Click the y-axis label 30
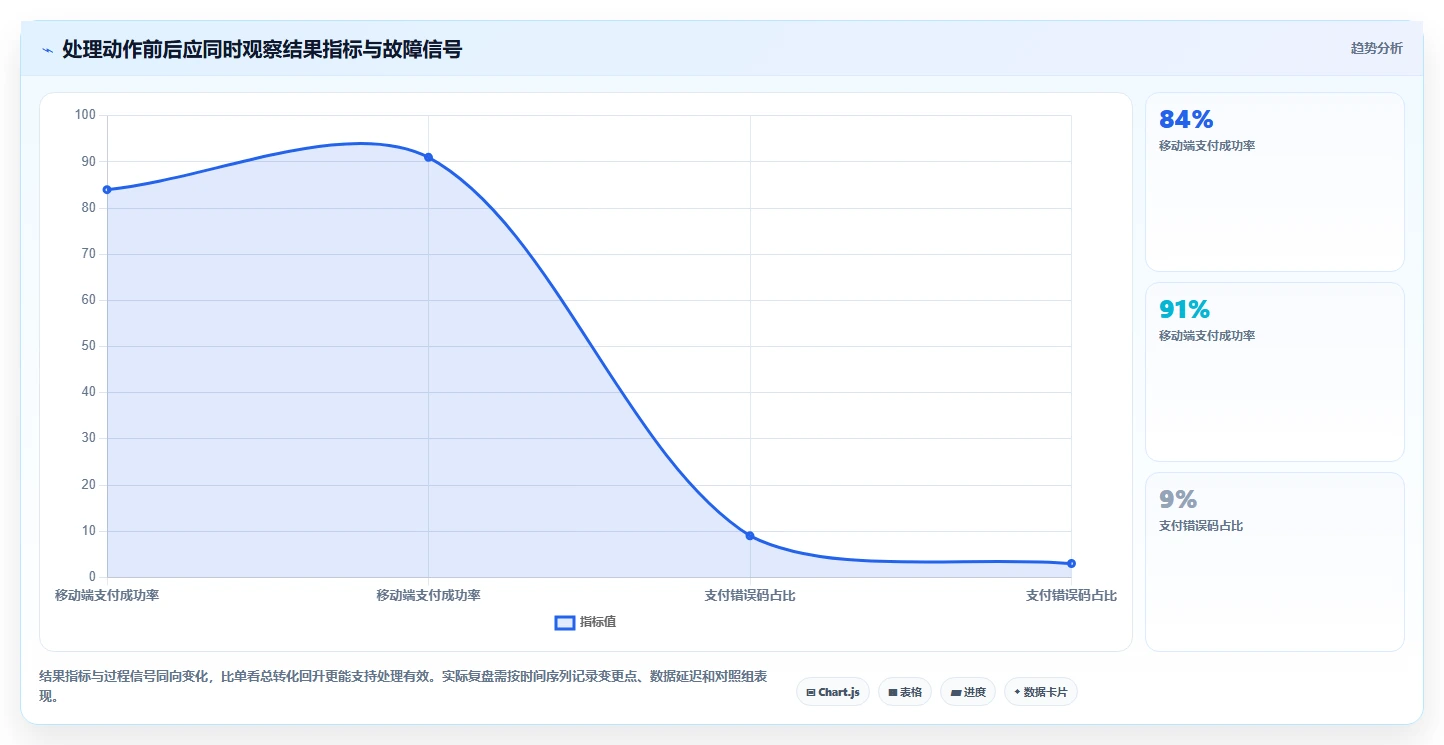 (x=89, y=438)
